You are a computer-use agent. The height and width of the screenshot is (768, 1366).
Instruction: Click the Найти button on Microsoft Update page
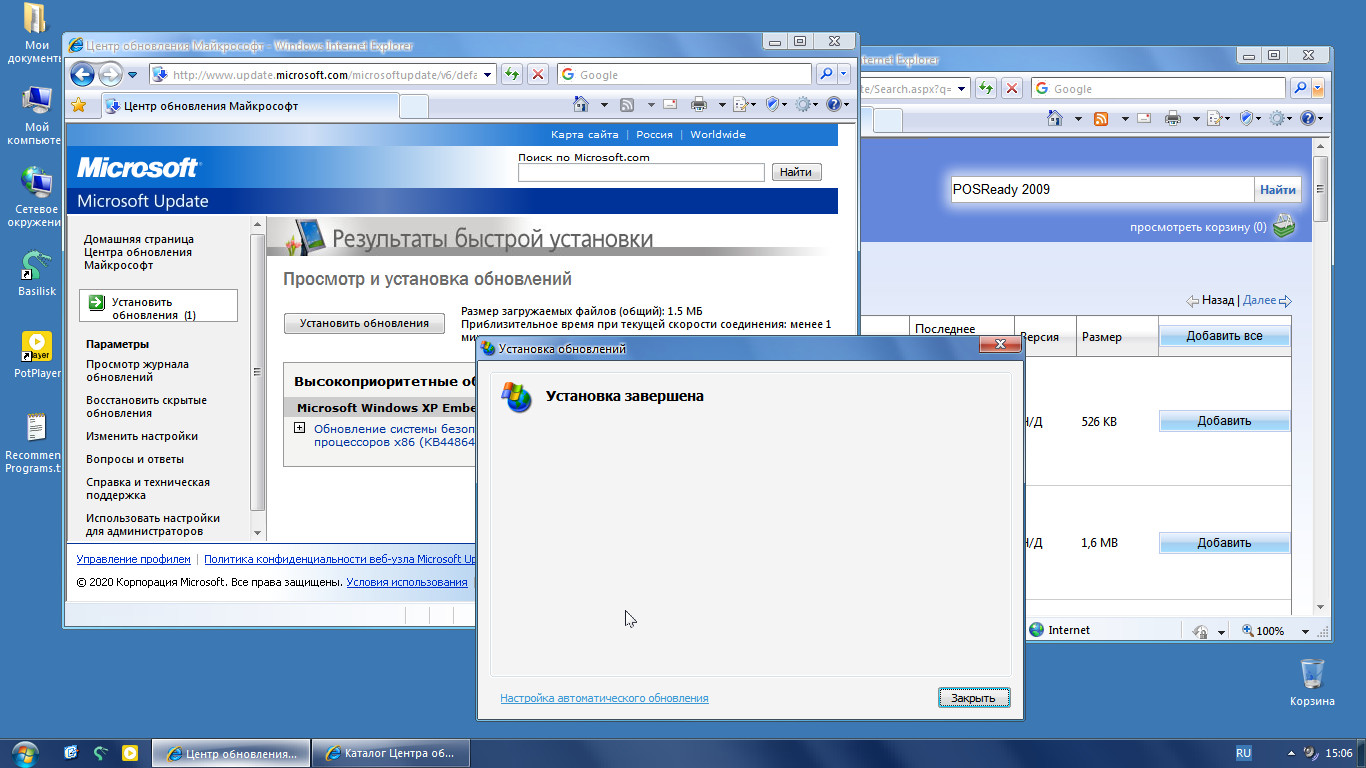pyautogui.click(x=796, y=172)
